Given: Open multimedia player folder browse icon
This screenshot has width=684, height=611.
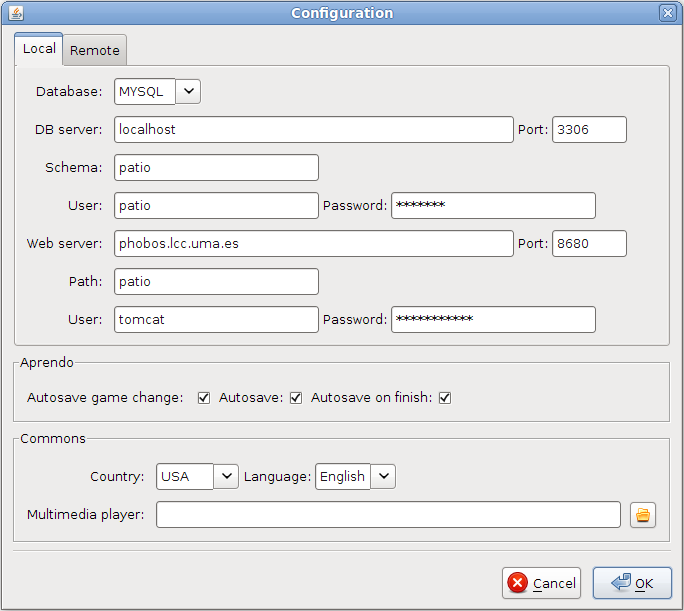Looking at the screenshot, I should (x=643, y=515).
